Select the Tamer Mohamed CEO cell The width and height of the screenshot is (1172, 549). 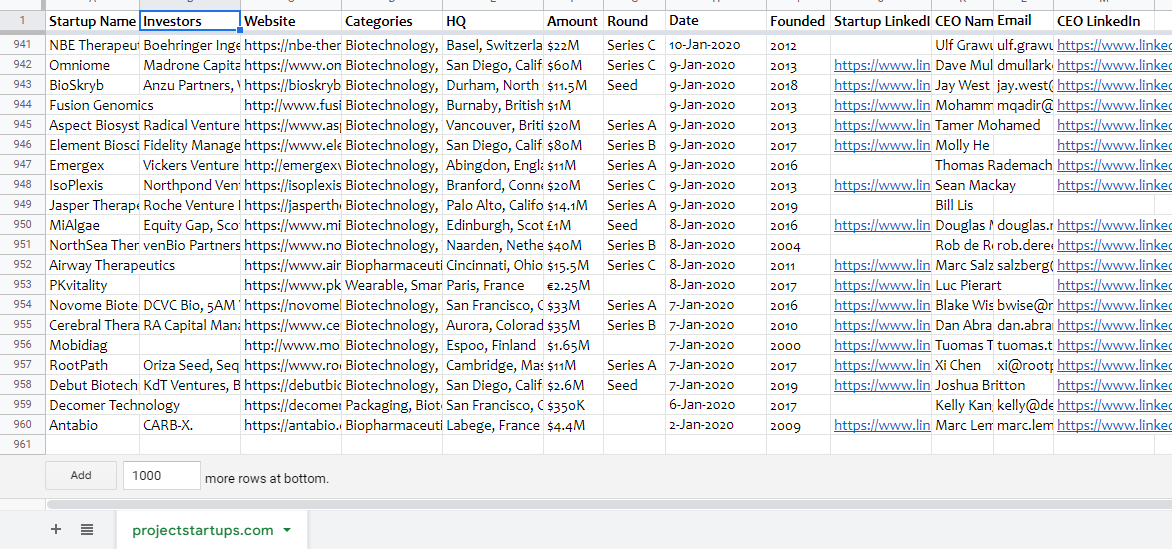pos(962,125)
